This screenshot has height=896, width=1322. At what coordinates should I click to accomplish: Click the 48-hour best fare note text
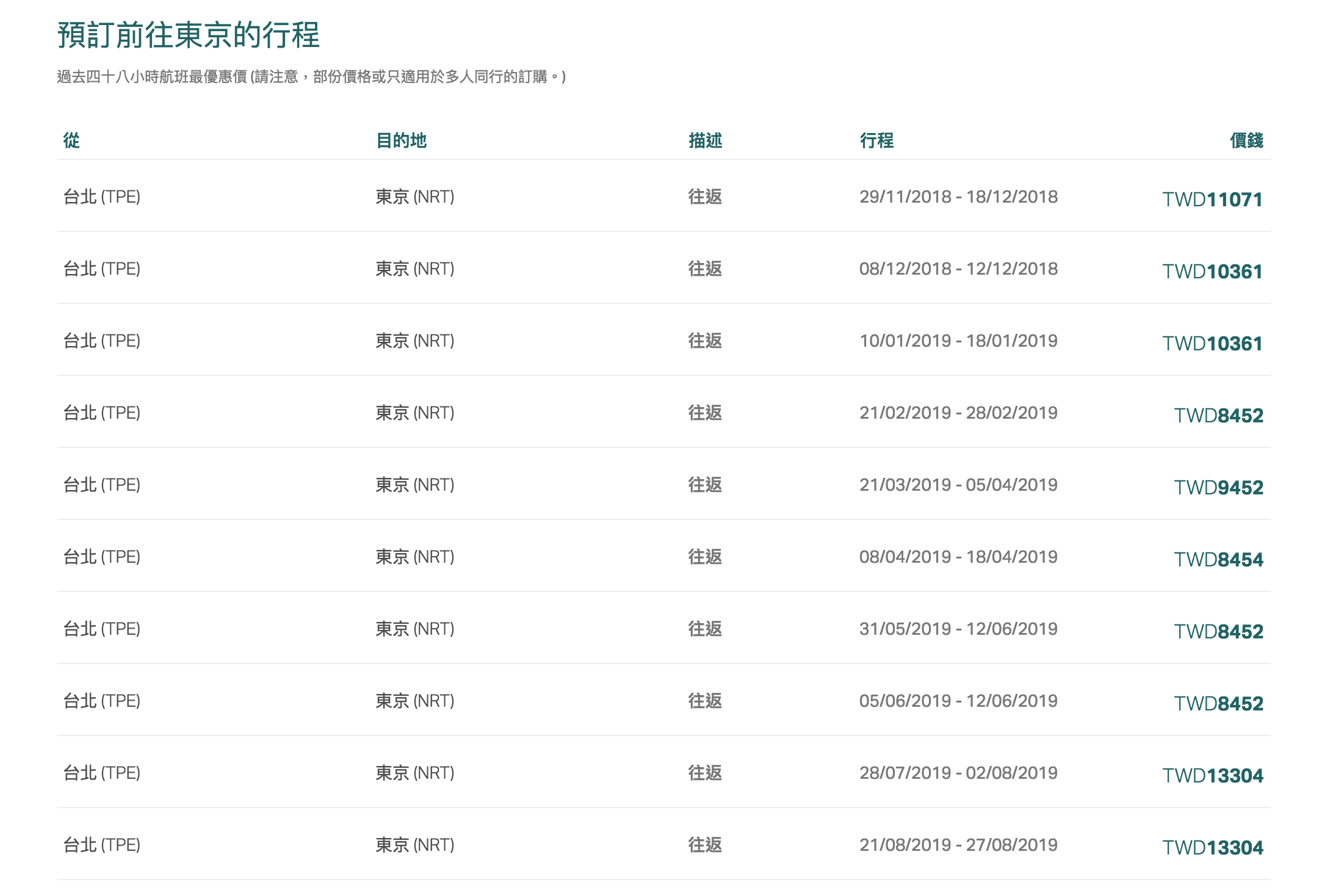pyautogui.click(x=311, y=76)
